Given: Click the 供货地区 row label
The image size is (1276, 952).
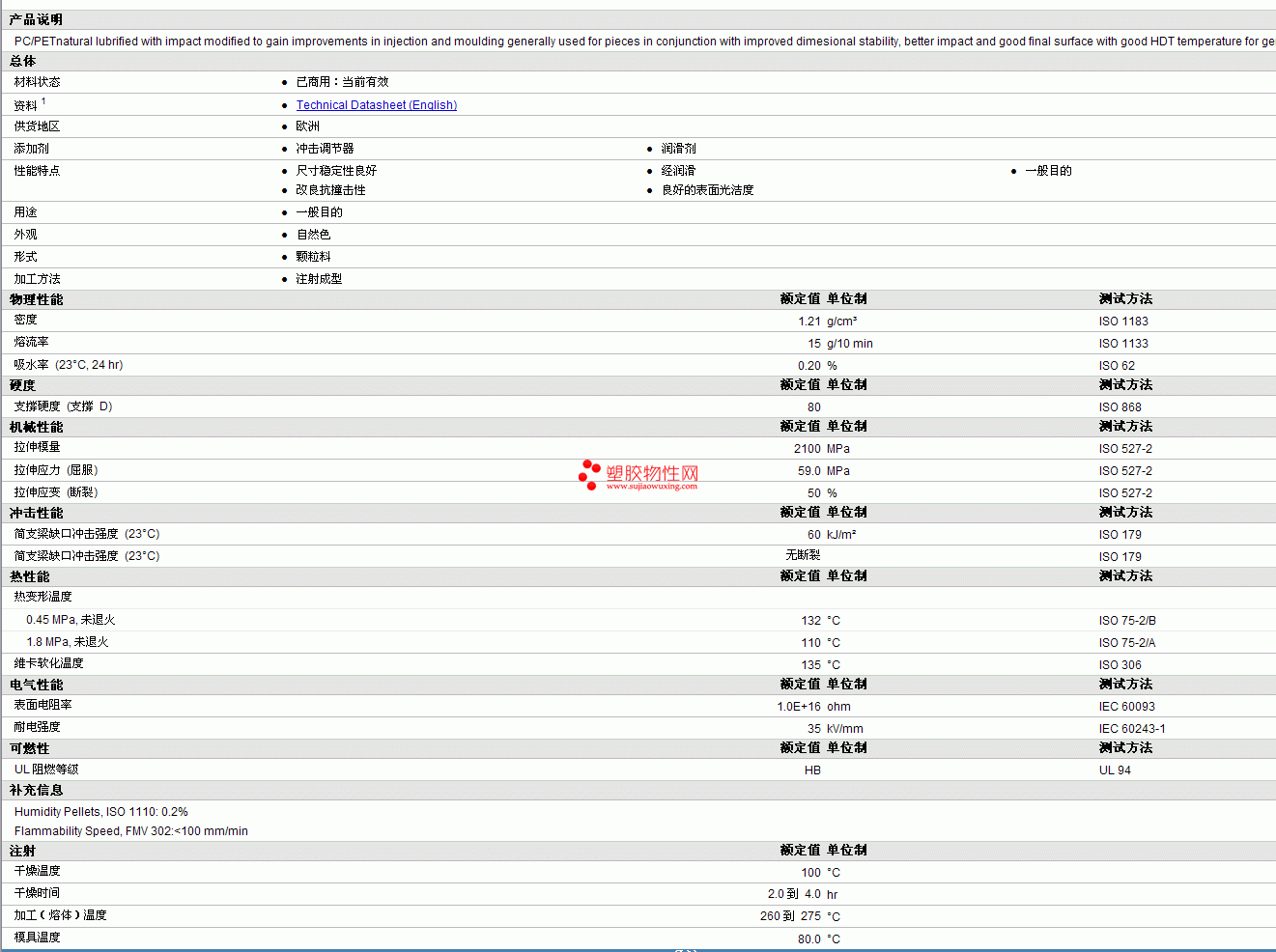Looking at the screenshot, I should point(38,126).
